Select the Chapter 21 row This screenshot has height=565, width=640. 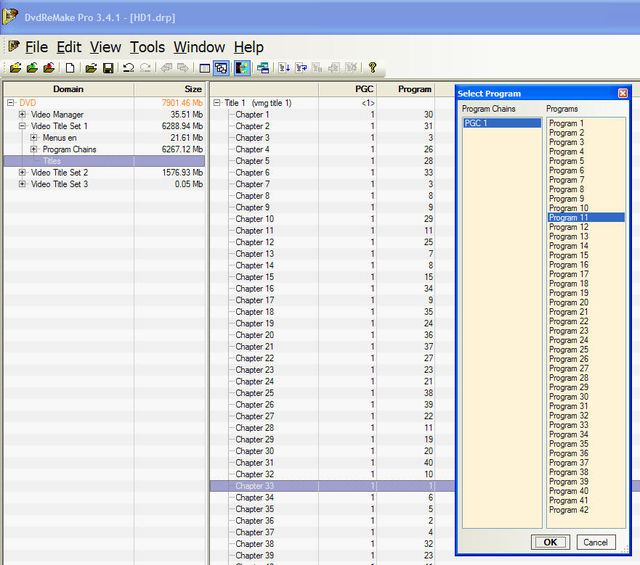click(332, 346)
